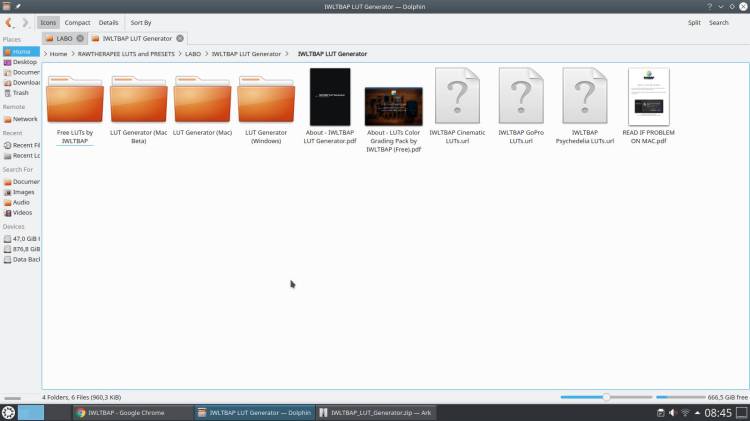
Task: Adjust the icon zoom slider
Action: [x=606, y=397]
